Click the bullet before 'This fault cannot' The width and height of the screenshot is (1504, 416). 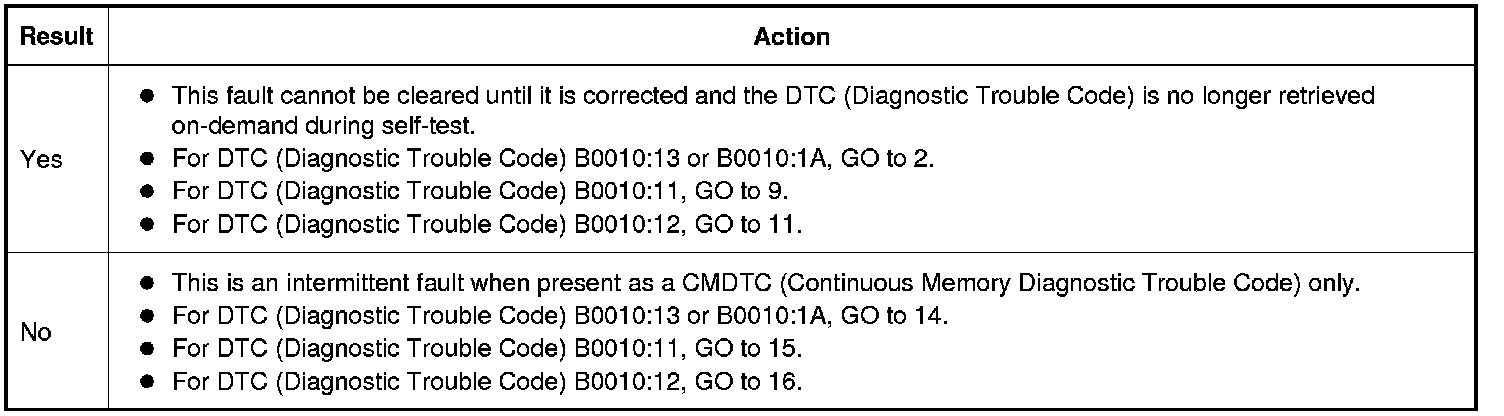(x=149, y=96)
